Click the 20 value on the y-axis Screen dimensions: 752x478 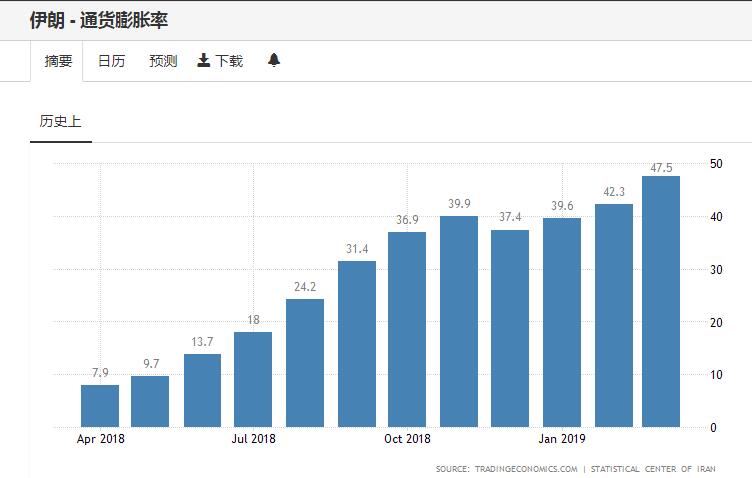716,323
